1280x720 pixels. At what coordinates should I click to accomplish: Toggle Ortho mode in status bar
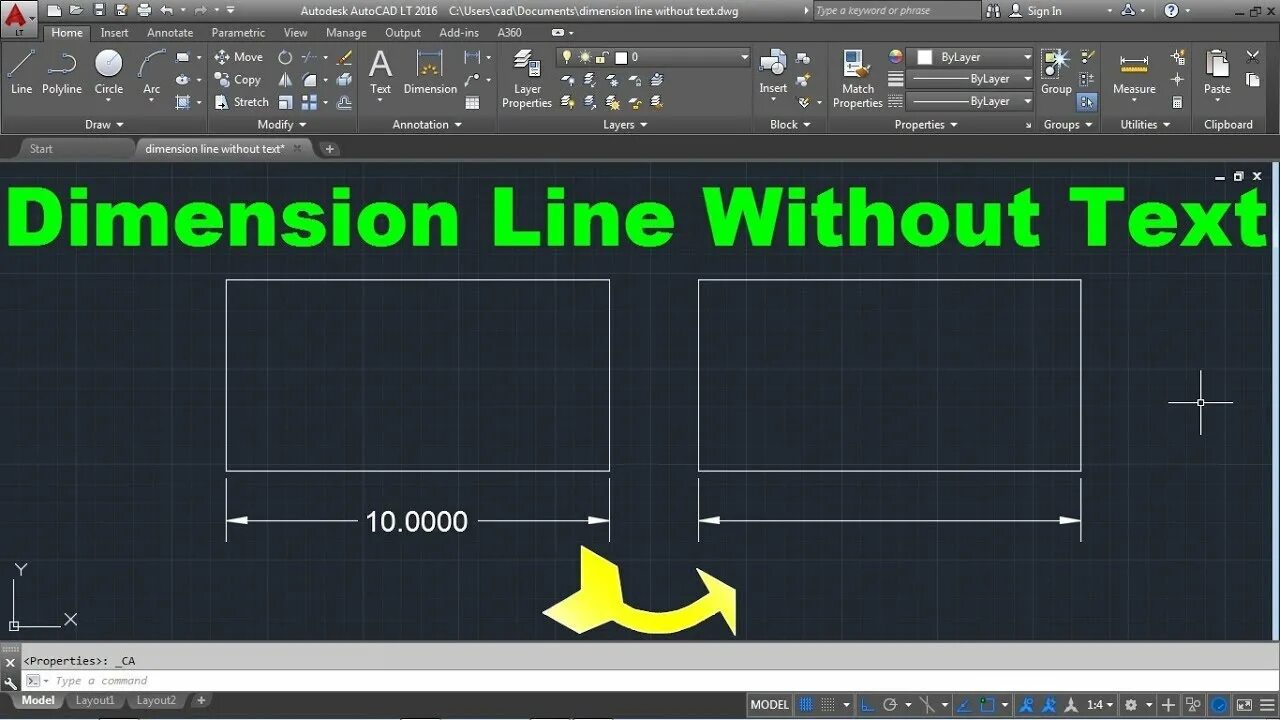pos(866,705)
